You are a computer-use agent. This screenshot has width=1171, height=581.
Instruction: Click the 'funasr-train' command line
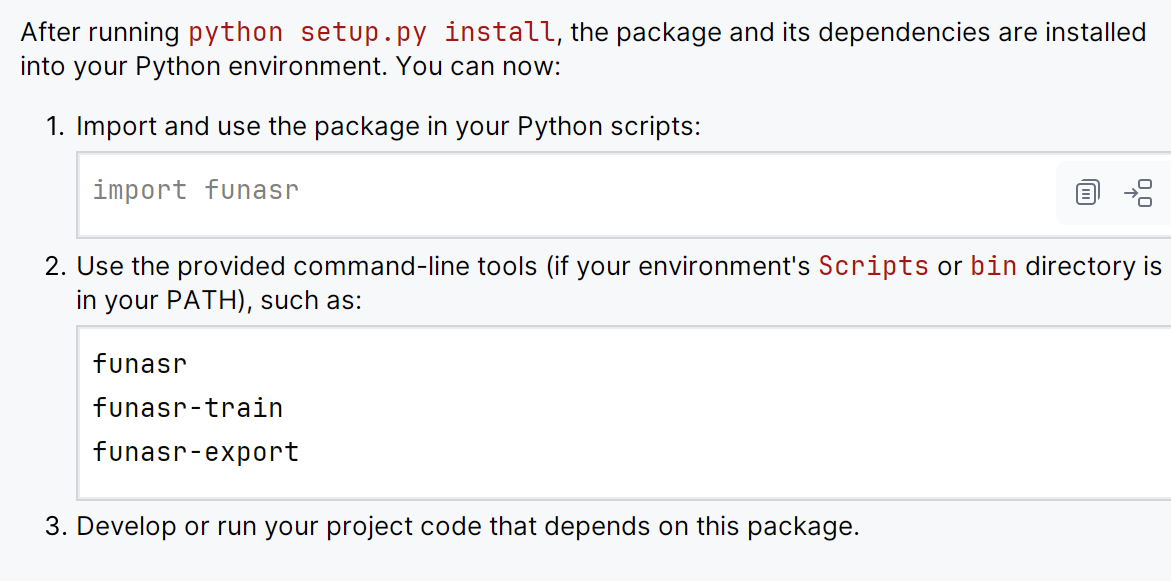[x=187, y=408]
